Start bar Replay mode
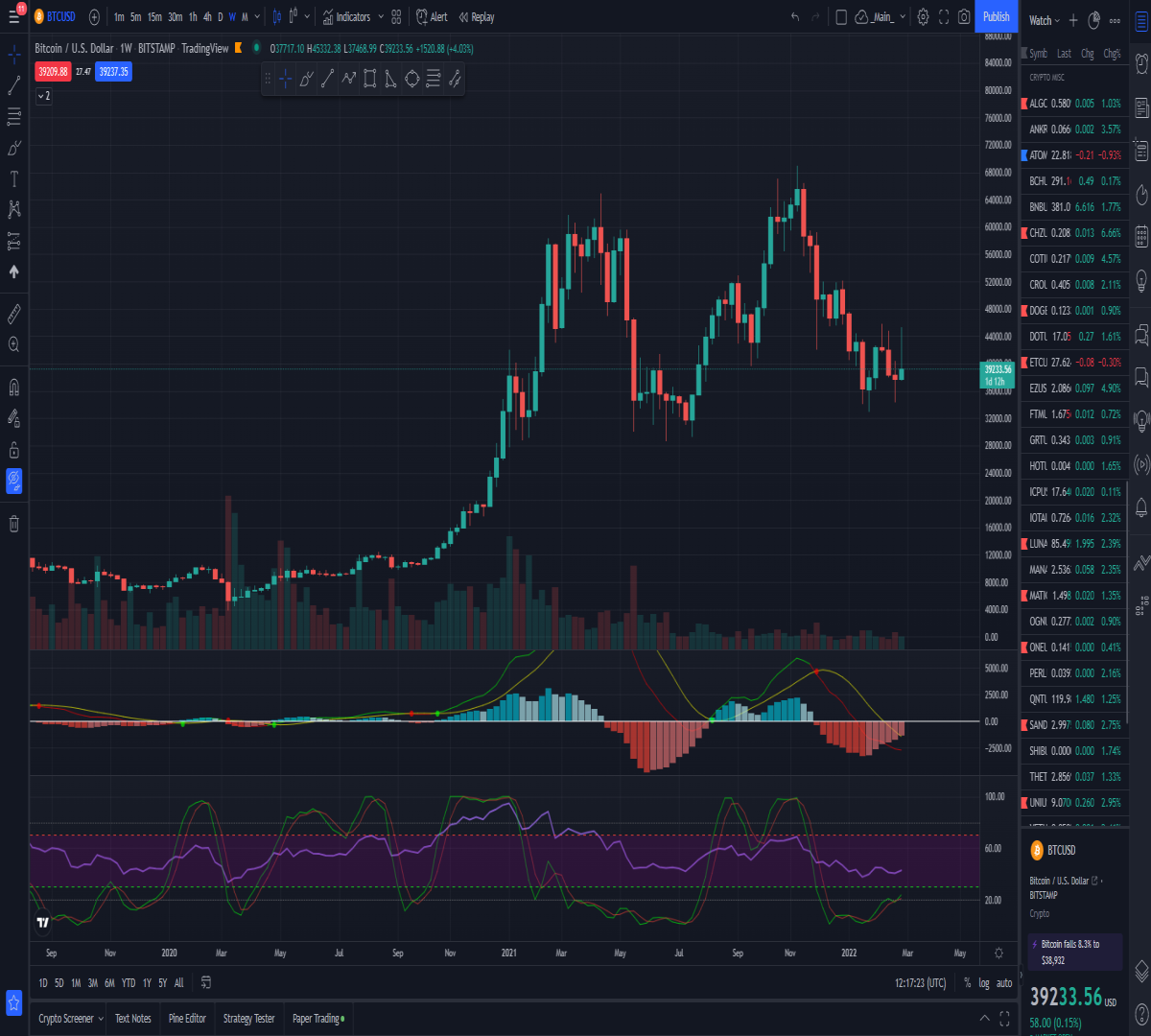Image resolution: width=1151 pixels, height=1036 pixels. click(477, 16)
